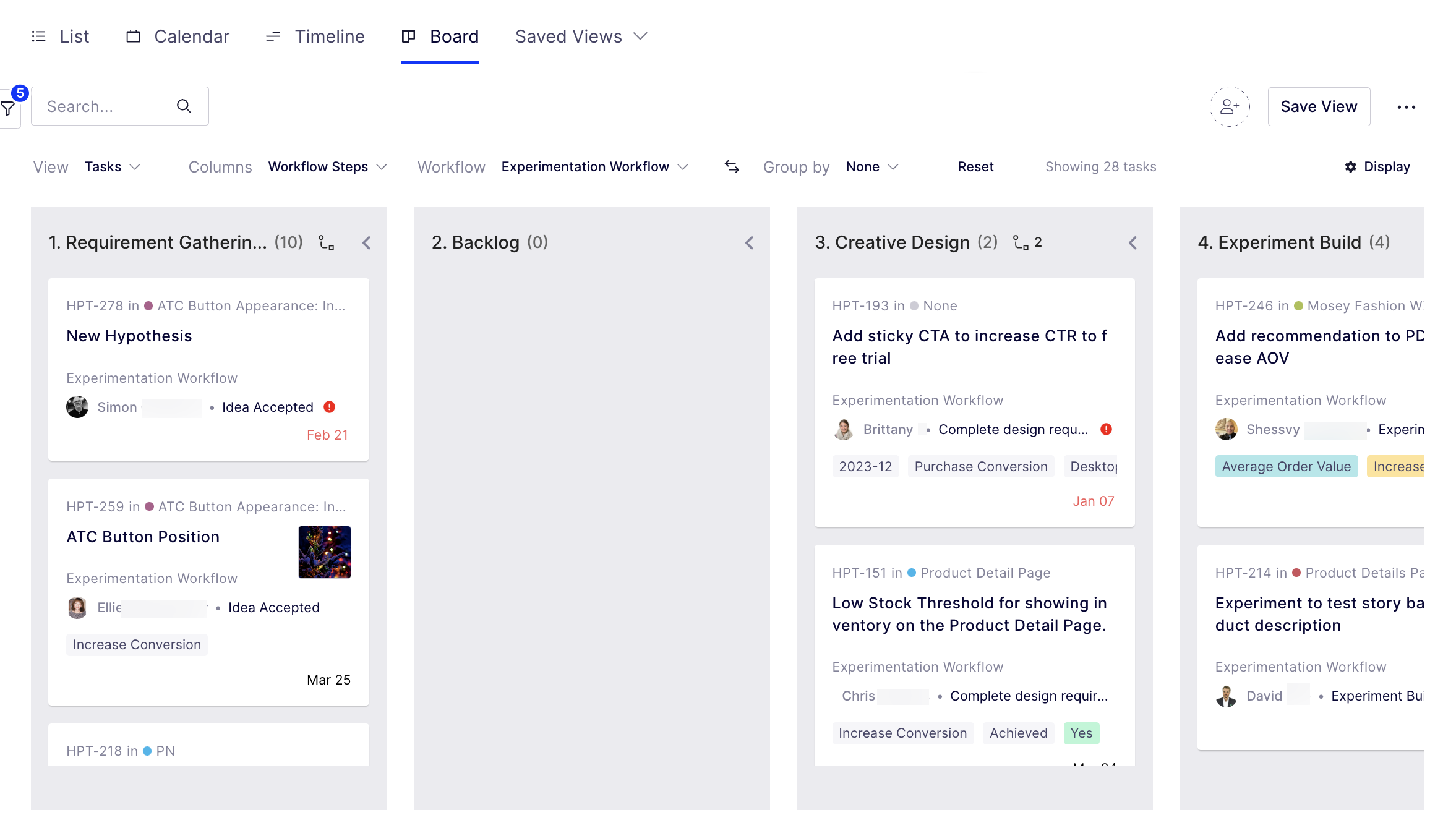Click the HPT-218 in PN card
Image resolution: width=1456 pixels, height=836 pixels.
click(208, 745)
